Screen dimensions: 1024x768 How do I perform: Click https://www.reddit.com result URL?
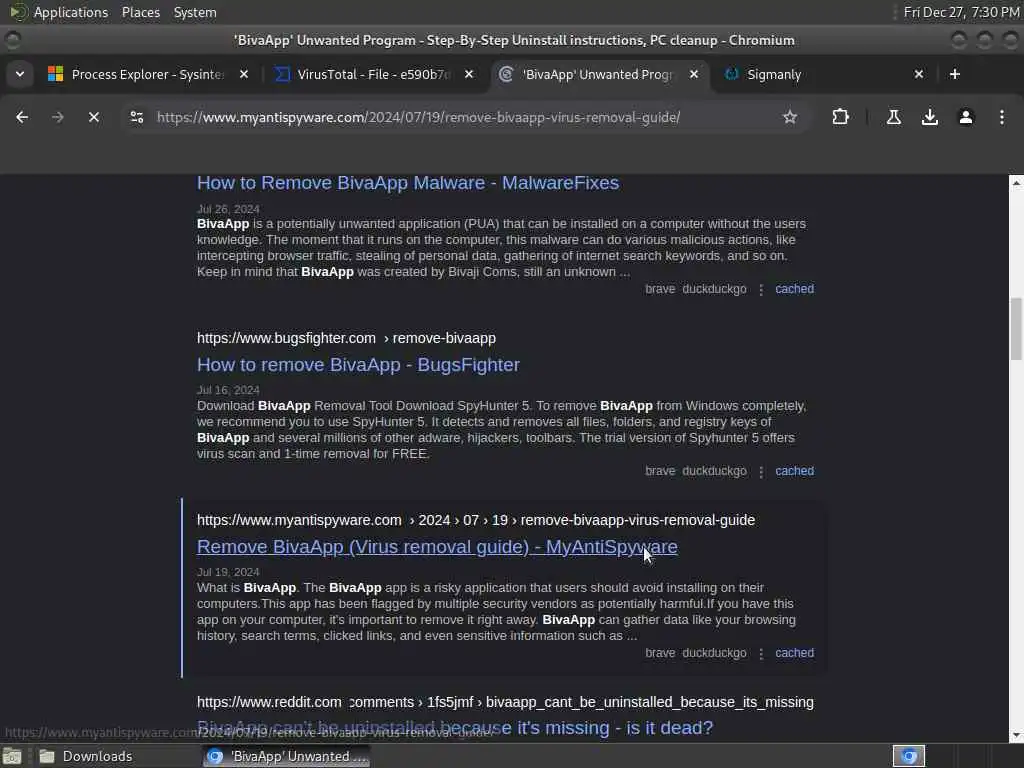(269, 702)
